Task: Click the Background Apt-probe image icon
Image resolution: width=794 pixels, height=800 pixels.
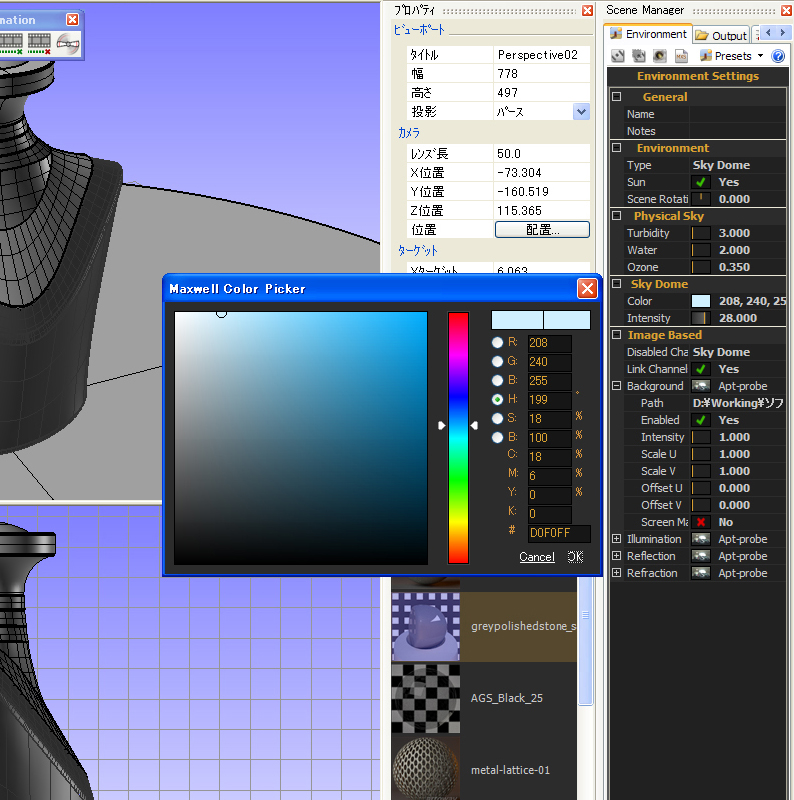Action: click(701, 386)
